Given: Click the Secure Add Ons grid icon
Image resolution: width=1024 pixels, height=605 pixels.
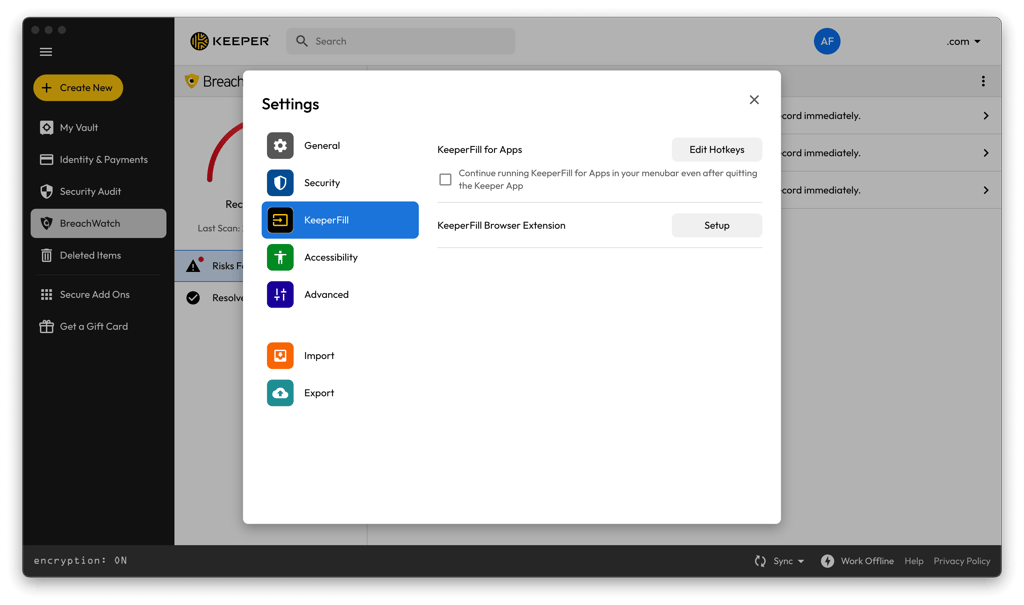Looking at the screenshot, I should pos(46,295).
